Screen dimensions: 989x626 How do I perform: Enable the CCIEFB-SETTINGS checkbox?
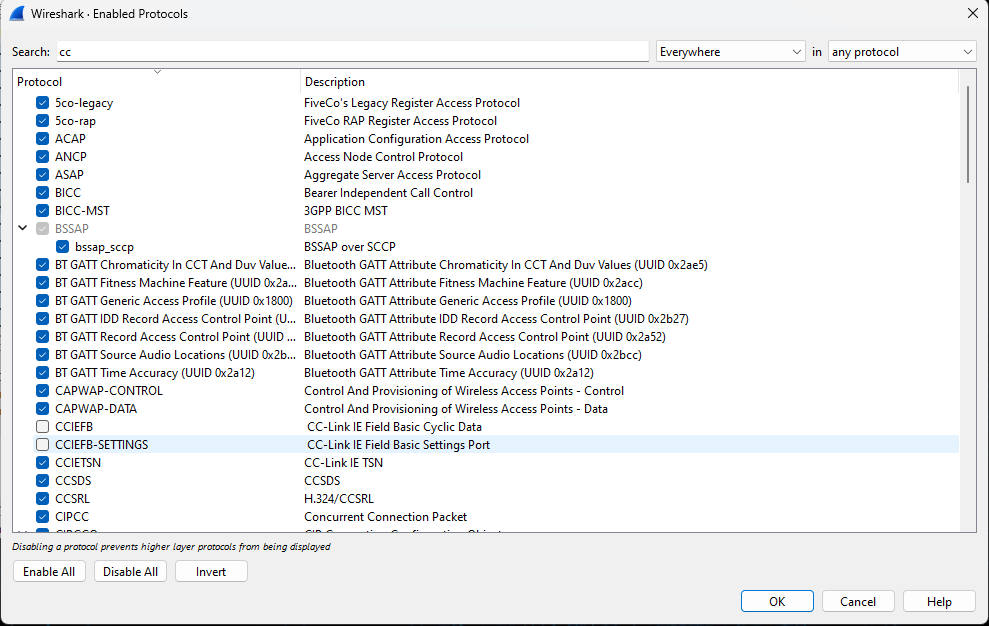(x=42, y=444)
